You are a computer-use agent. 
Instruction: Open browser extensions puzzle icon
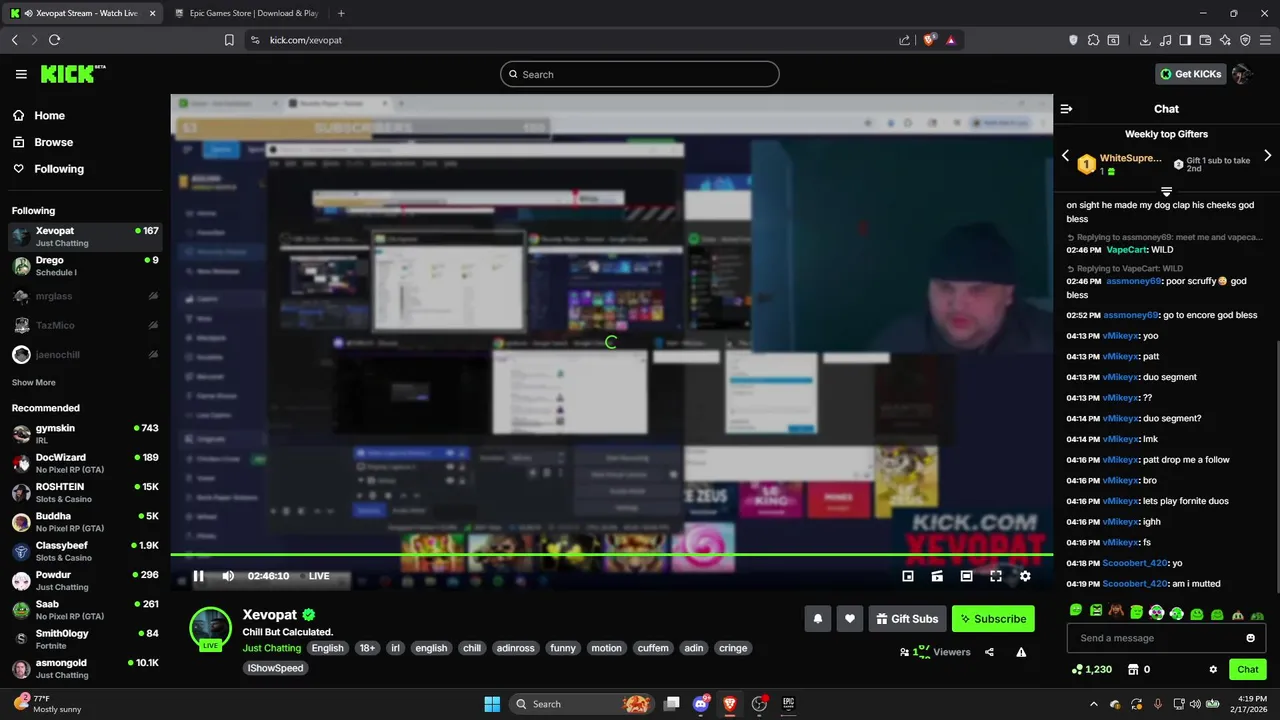click(1093, 40)
